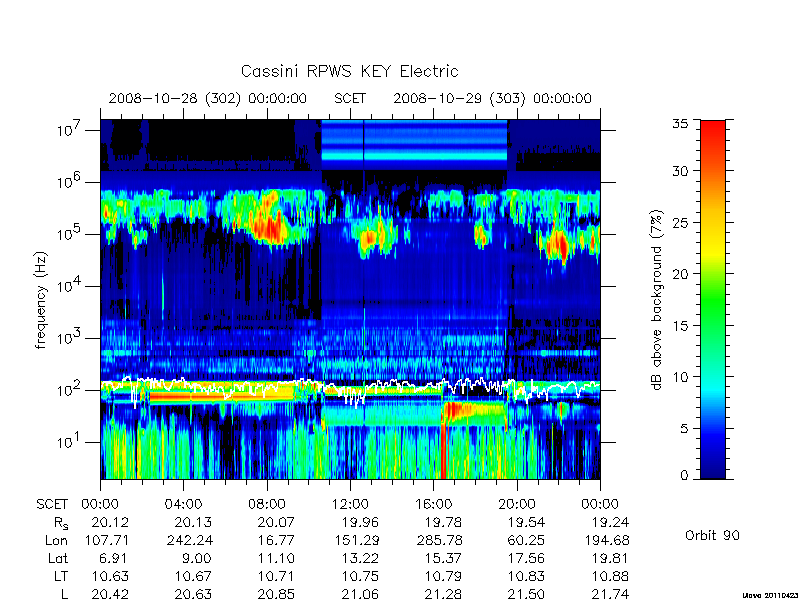This screenshot has height=600, width=800.
Task: Click the Lon value "151.29"
Action: tap(356, 540)
